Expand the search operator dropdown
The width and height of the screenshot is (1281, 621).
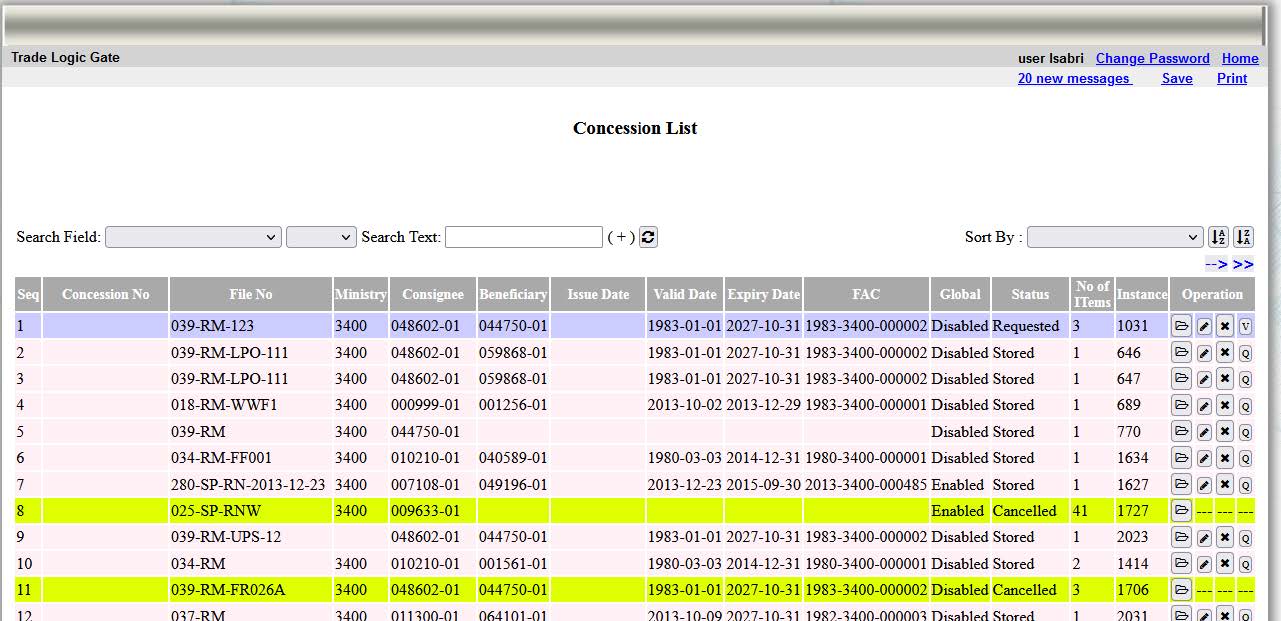click(x=321, y=237)
